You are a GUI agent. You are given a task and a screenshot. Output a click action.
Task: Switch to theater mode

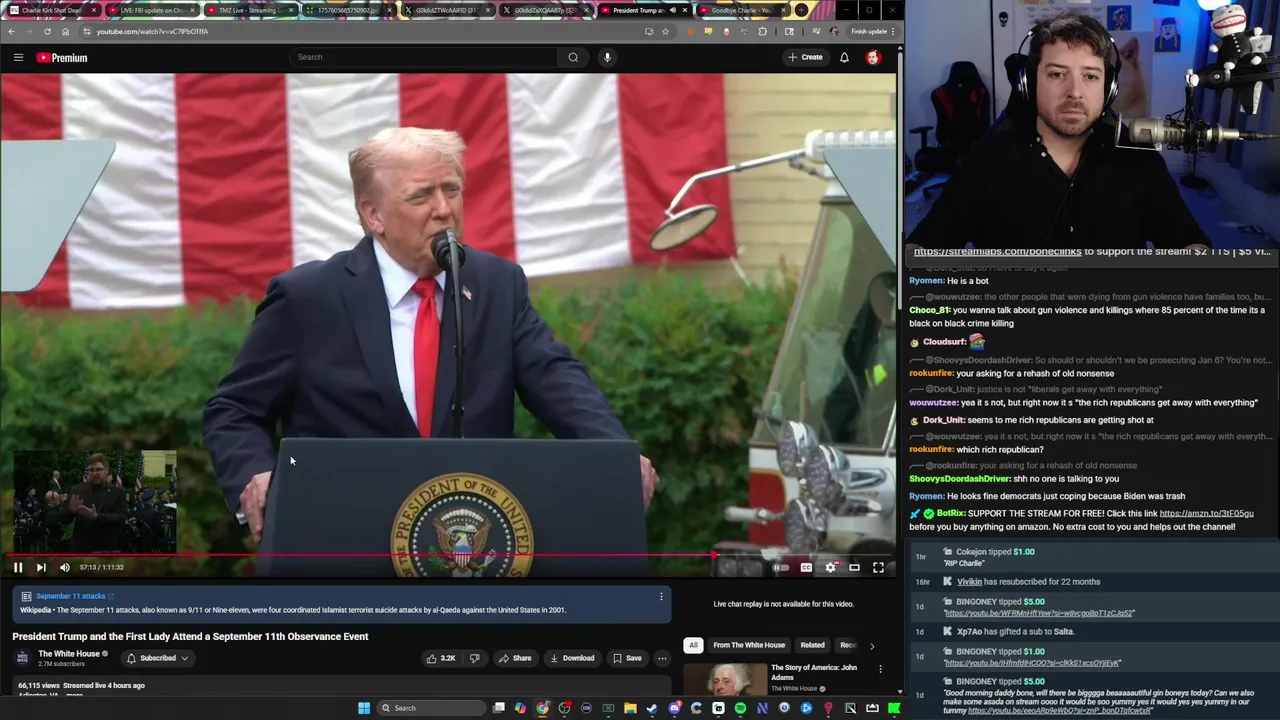[x=854, y=567]
